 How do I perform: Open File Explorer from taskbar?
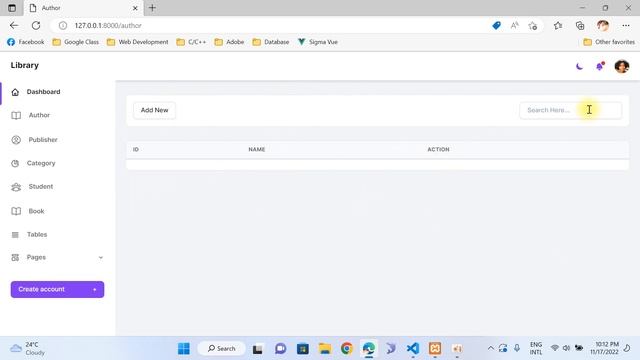(x=325, y=349)
